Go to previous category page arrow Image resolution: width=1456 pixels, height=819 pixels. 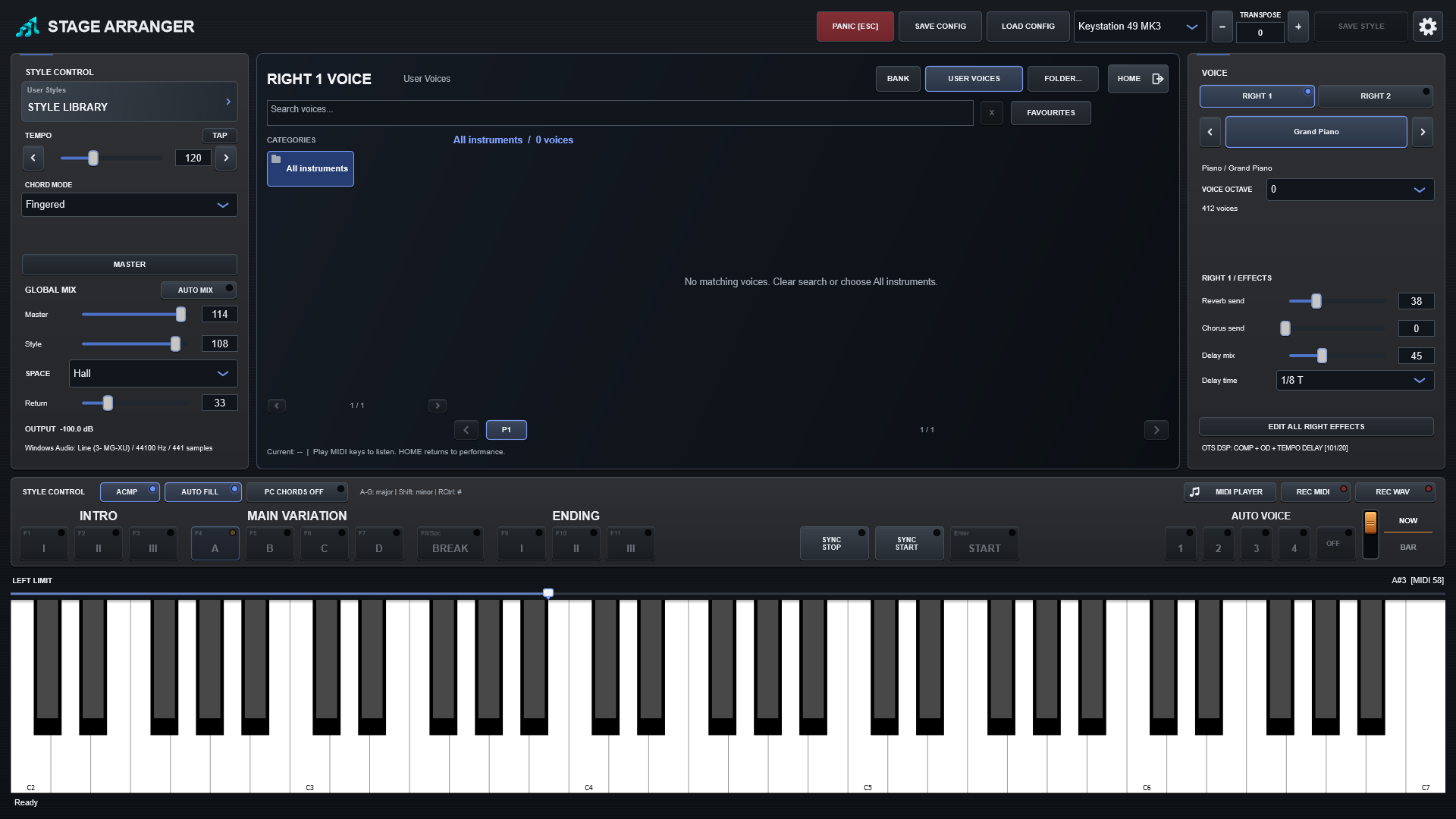pos(277,406)
